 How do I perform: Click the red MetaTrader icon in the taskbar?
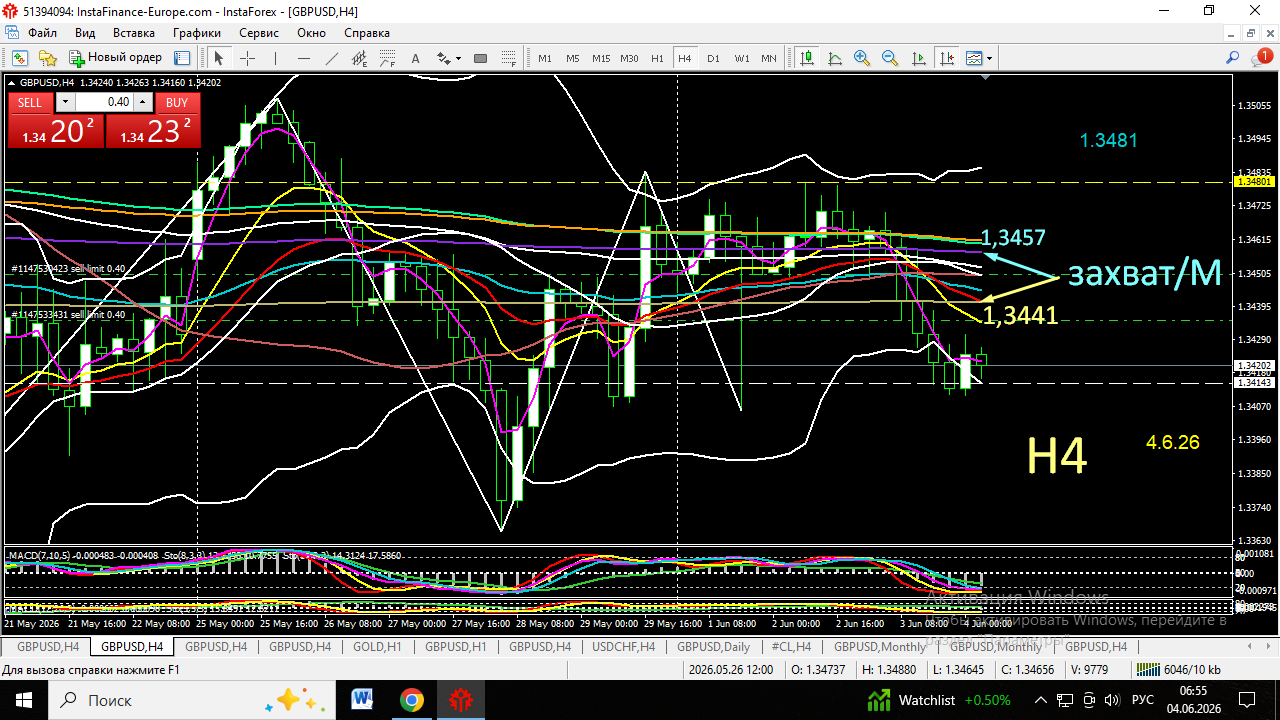(460, 699)
